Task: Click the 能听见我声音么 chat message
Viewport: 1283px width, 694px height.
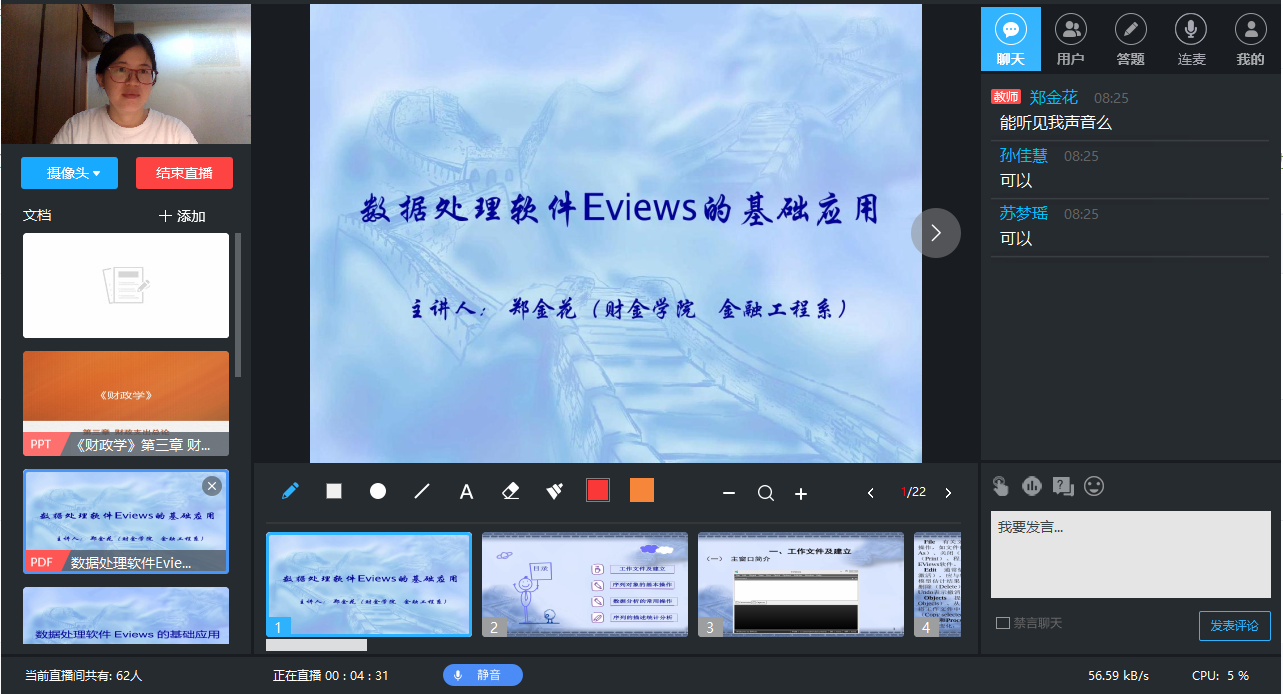Action: (x=1056, y=123)
